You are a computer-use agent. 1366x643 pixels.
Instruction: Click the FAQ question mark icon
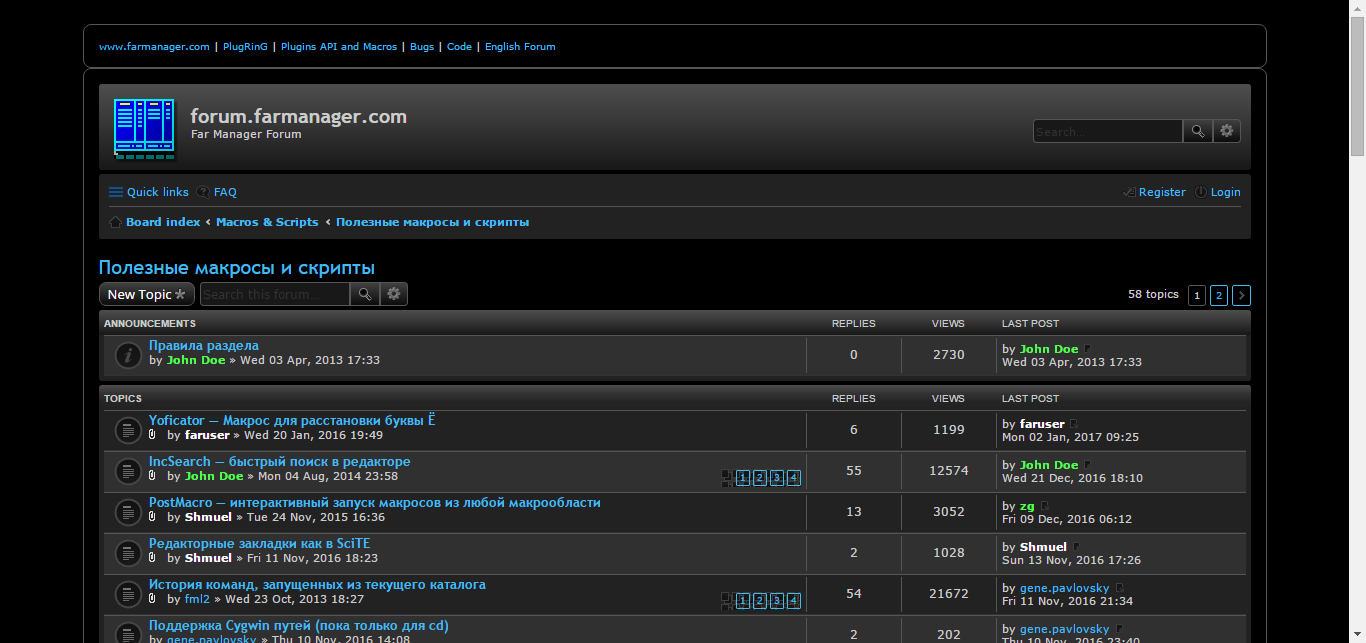204,192
